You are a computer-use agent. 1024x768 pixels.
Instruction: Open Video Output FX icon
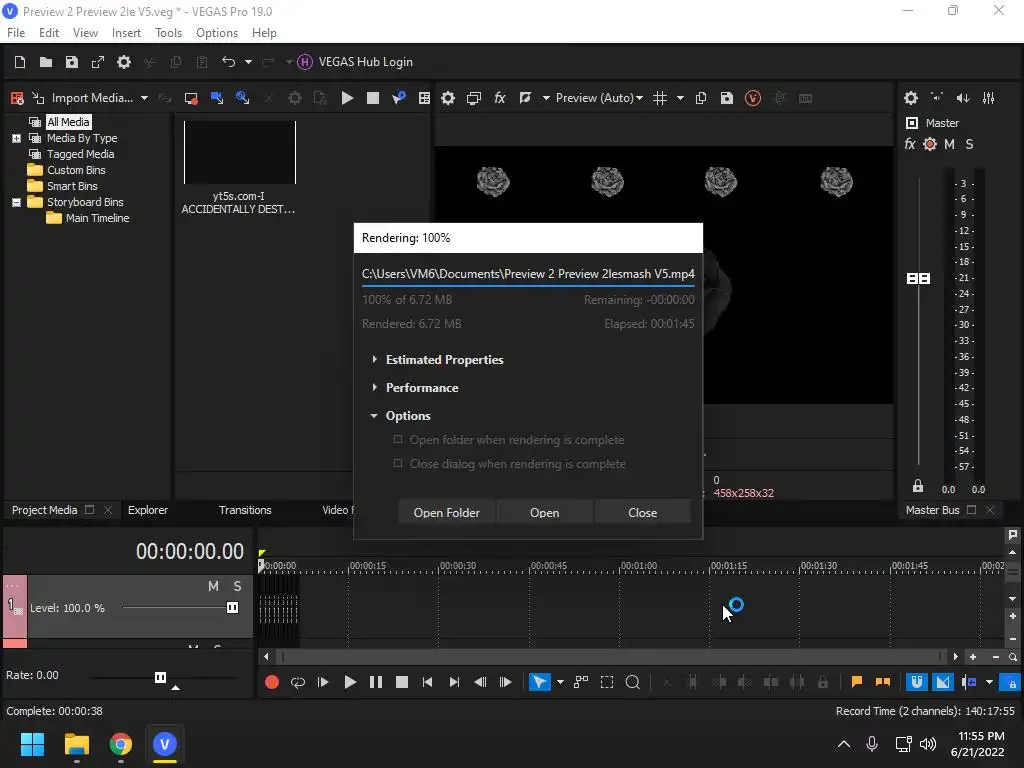(500, 98)
